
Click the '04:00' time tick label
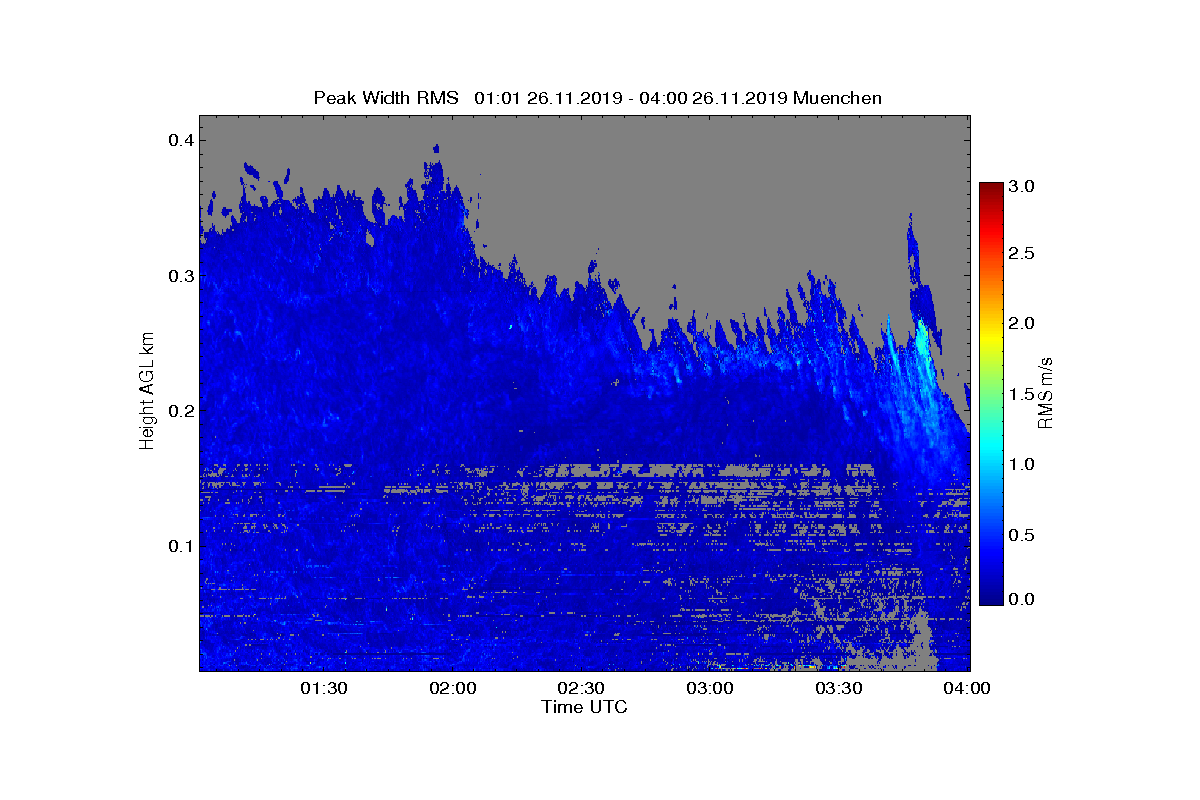click(968, 688)
